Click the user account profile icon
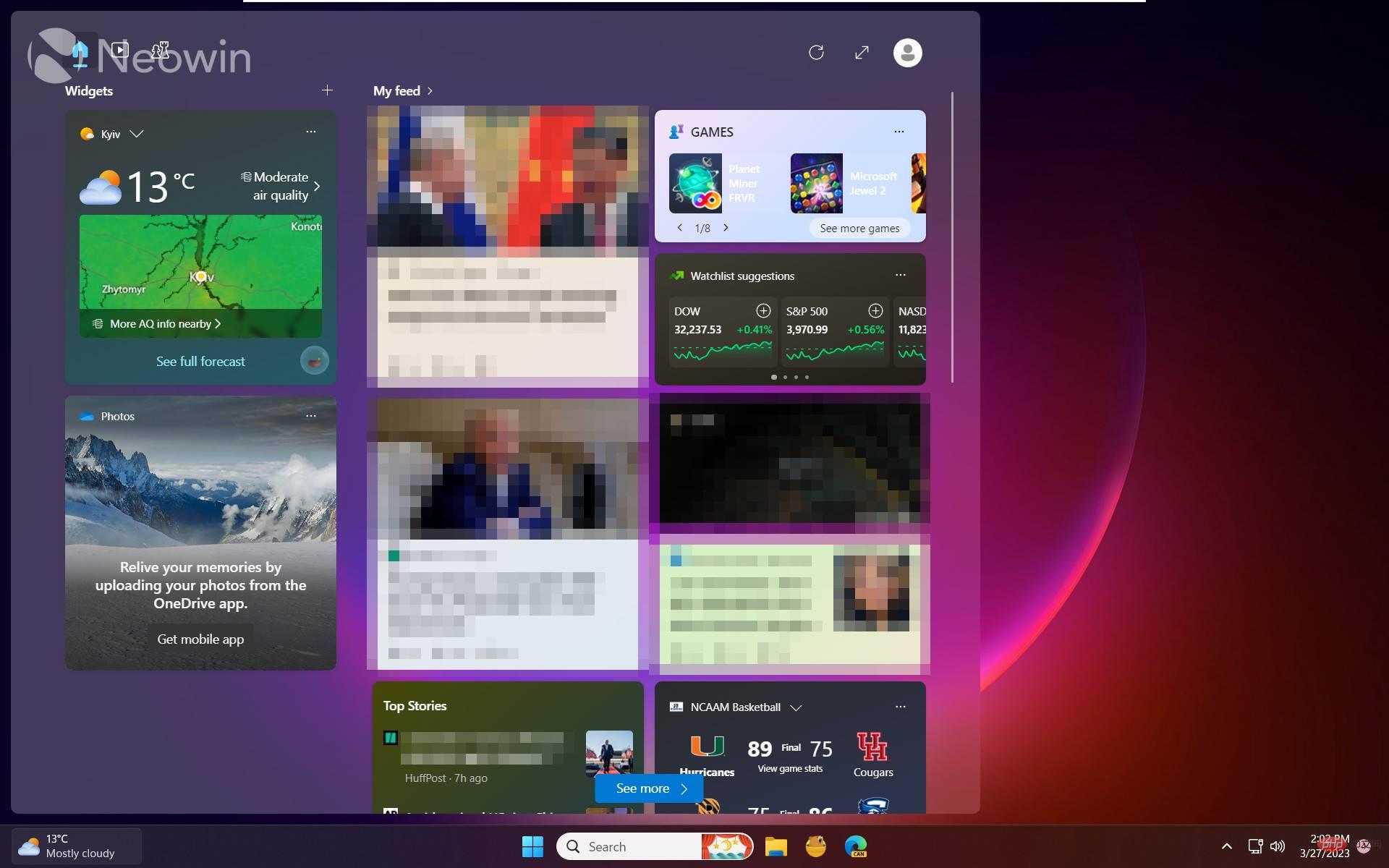This screenshot has height=868, width=1389. click(906, 51)
